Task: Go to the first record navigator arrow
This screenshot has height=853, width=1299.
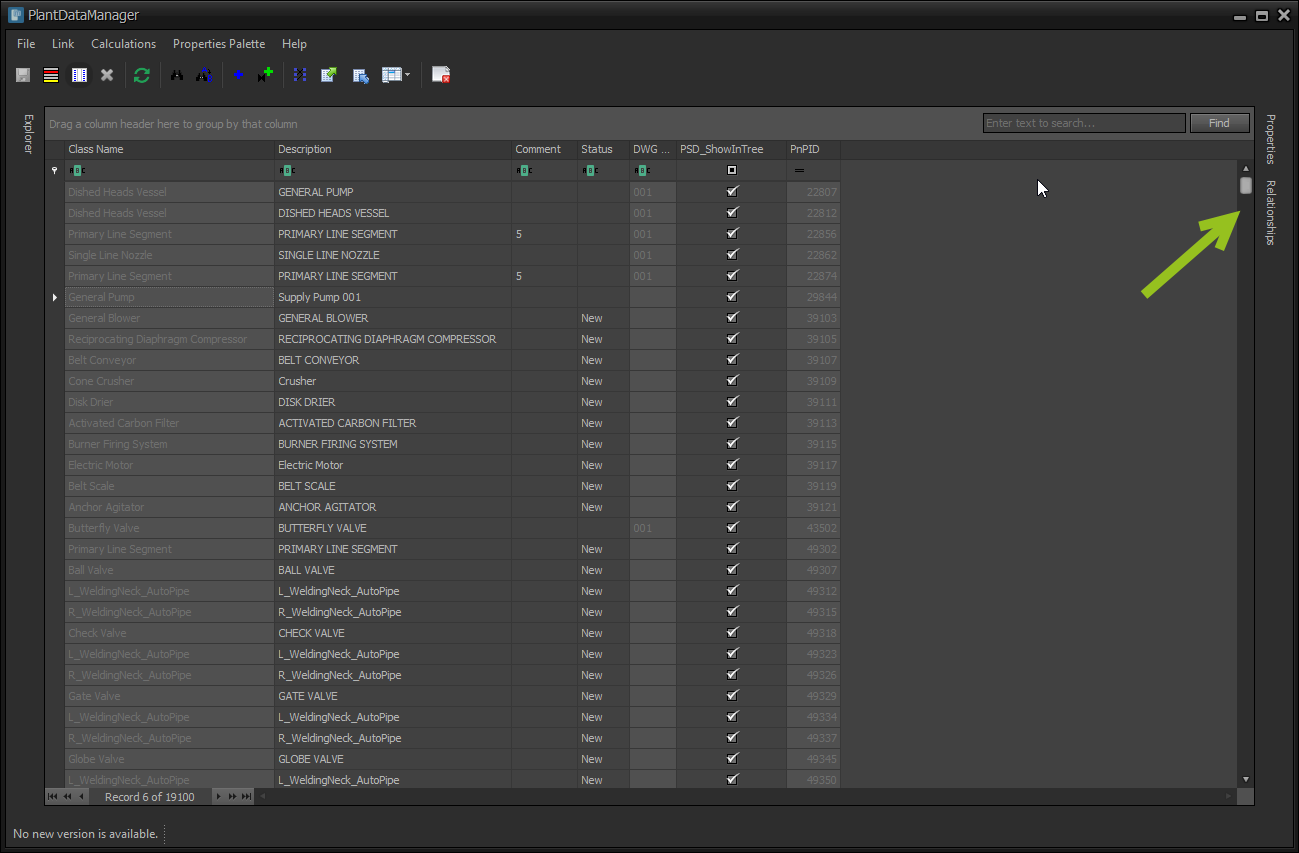Action: point(53,797)
